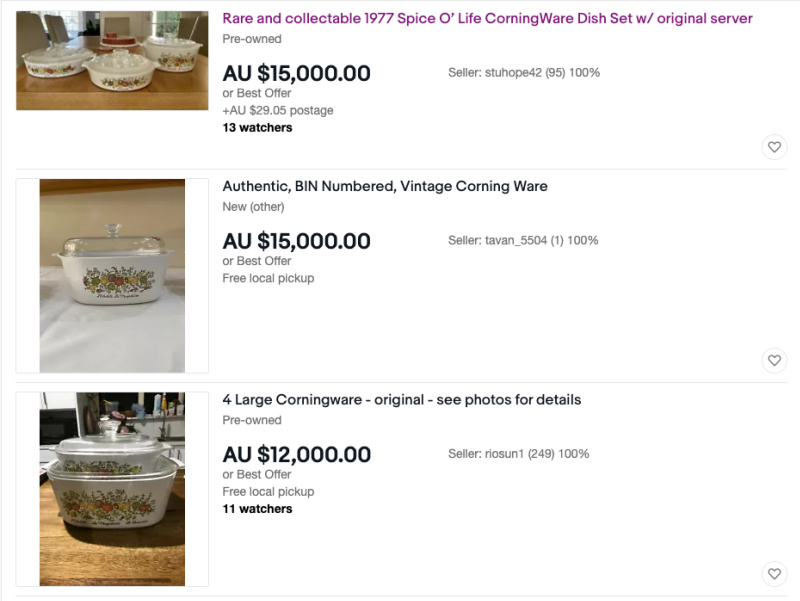Click the Spice O' Life dish set photo
This screenshot has width=800, height=601.
(112, 60)
